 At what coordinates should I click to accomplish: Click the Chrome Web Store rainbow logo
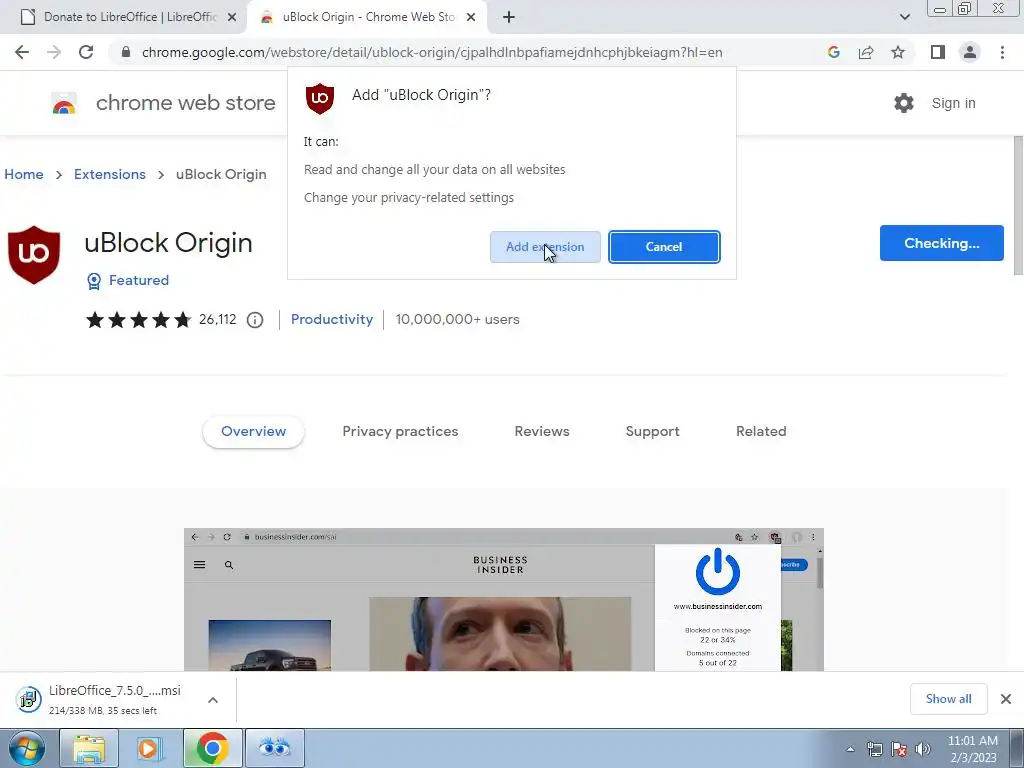tap(64, 103)
